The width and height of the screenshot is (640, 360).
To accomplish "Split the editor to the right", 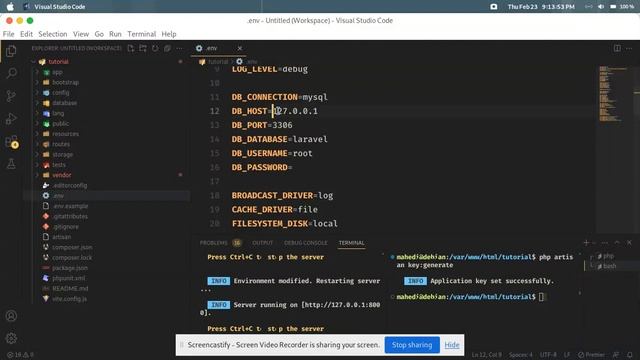I will click(x=617, y=48).
